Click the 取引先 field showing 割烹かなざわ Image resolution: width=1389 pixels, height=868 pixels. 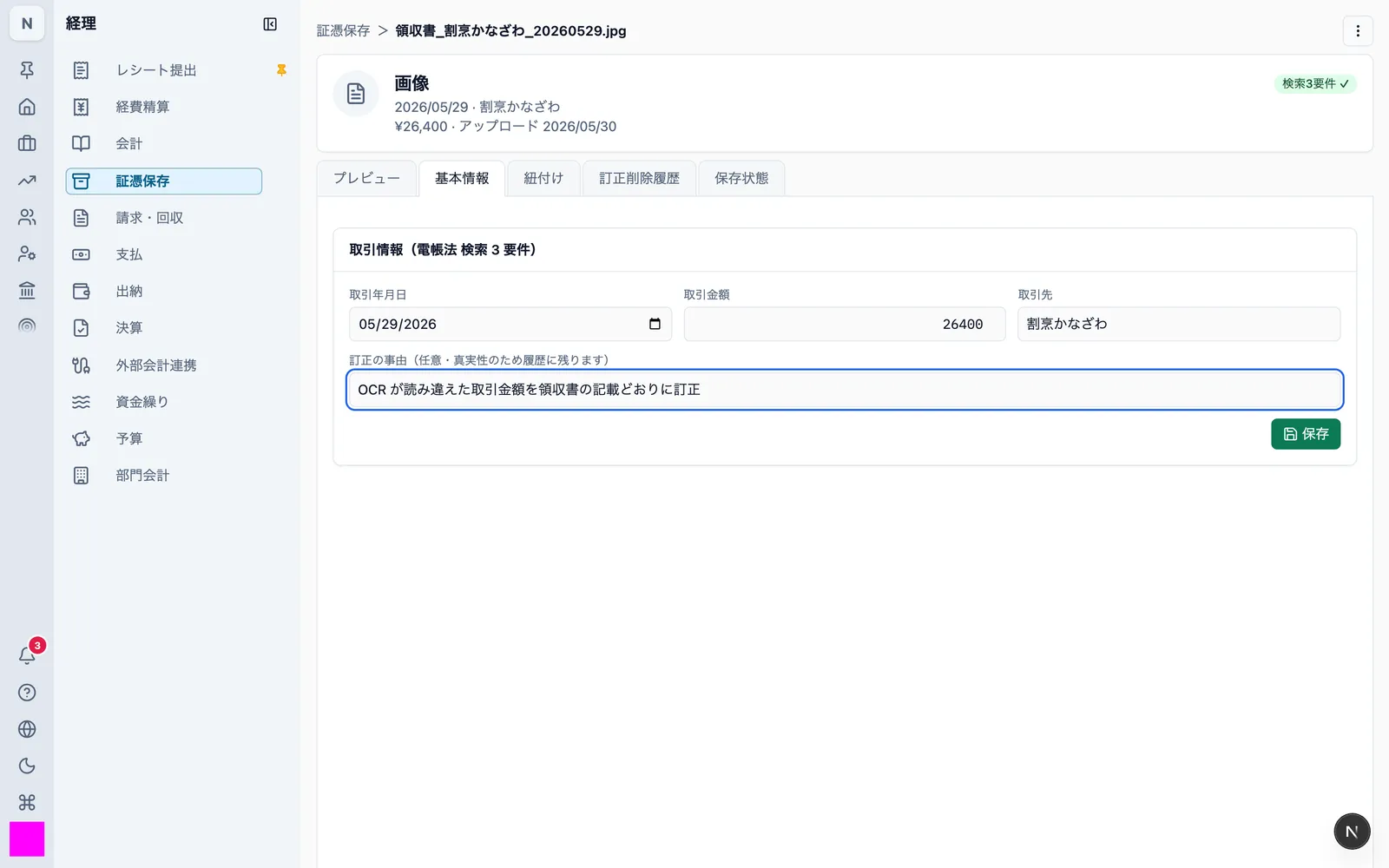[1179, 324]
